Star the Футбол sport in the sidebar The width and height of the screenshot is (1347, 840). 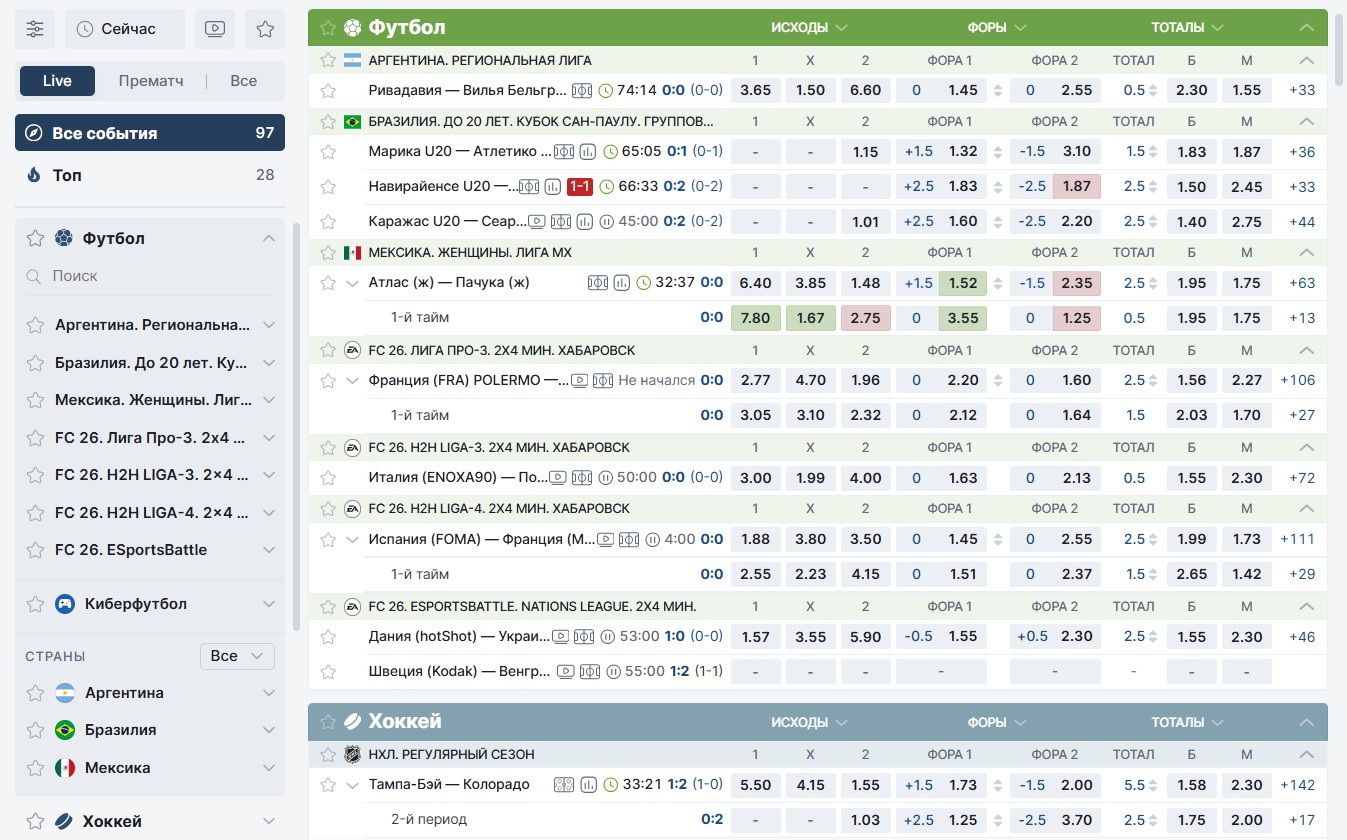[35, 238]
